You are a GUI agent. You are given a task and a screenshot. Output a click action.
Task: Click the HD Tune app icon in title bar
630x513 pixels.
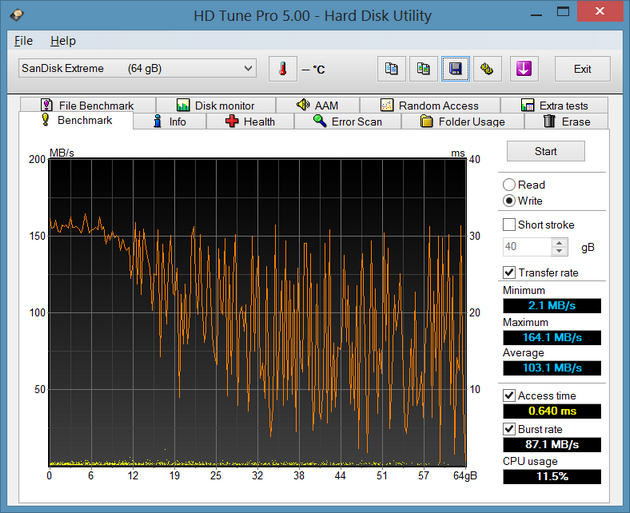[x=17, y=15]
